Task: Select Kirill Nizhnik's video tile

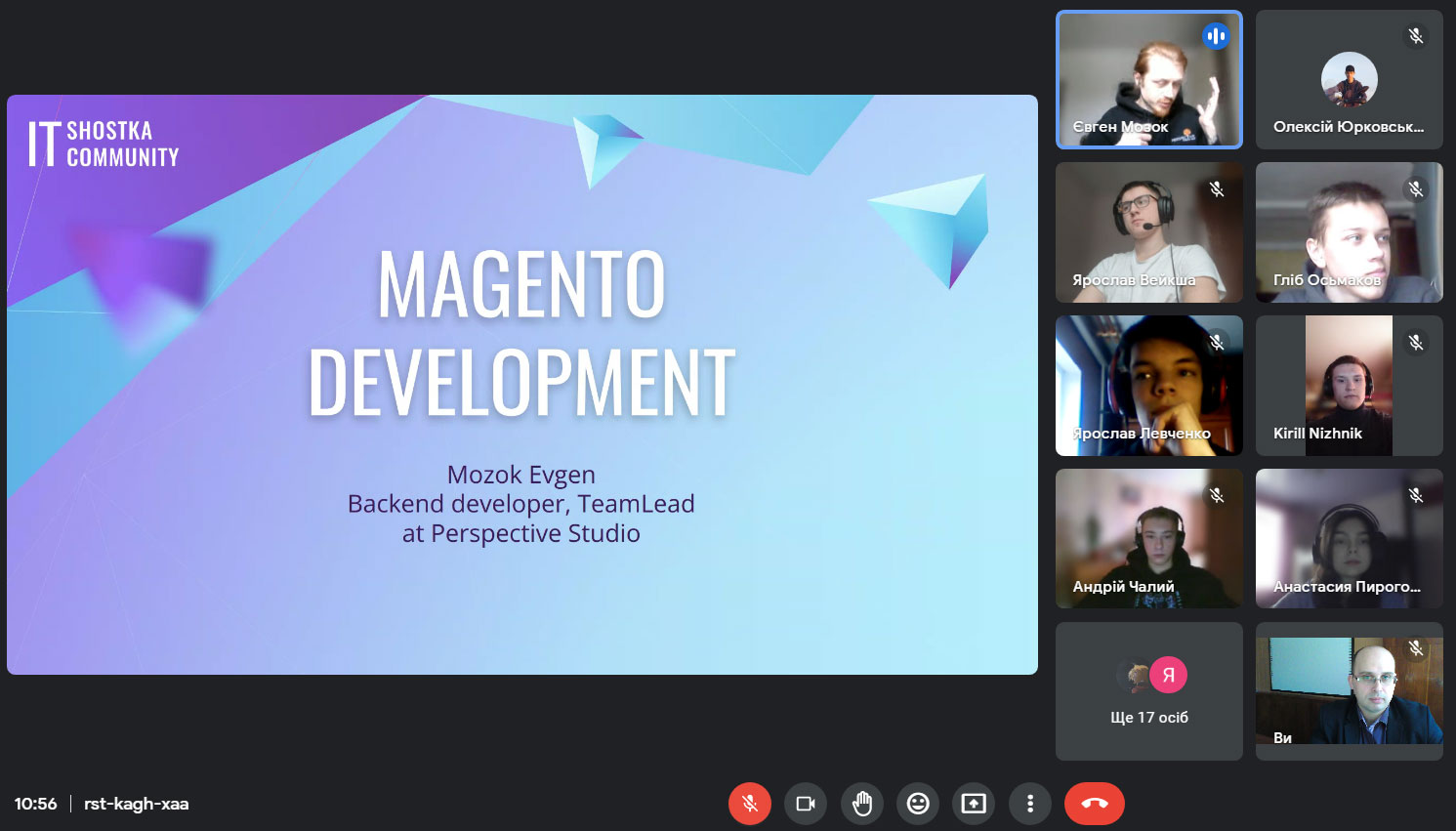Action: pos(1350,386)
